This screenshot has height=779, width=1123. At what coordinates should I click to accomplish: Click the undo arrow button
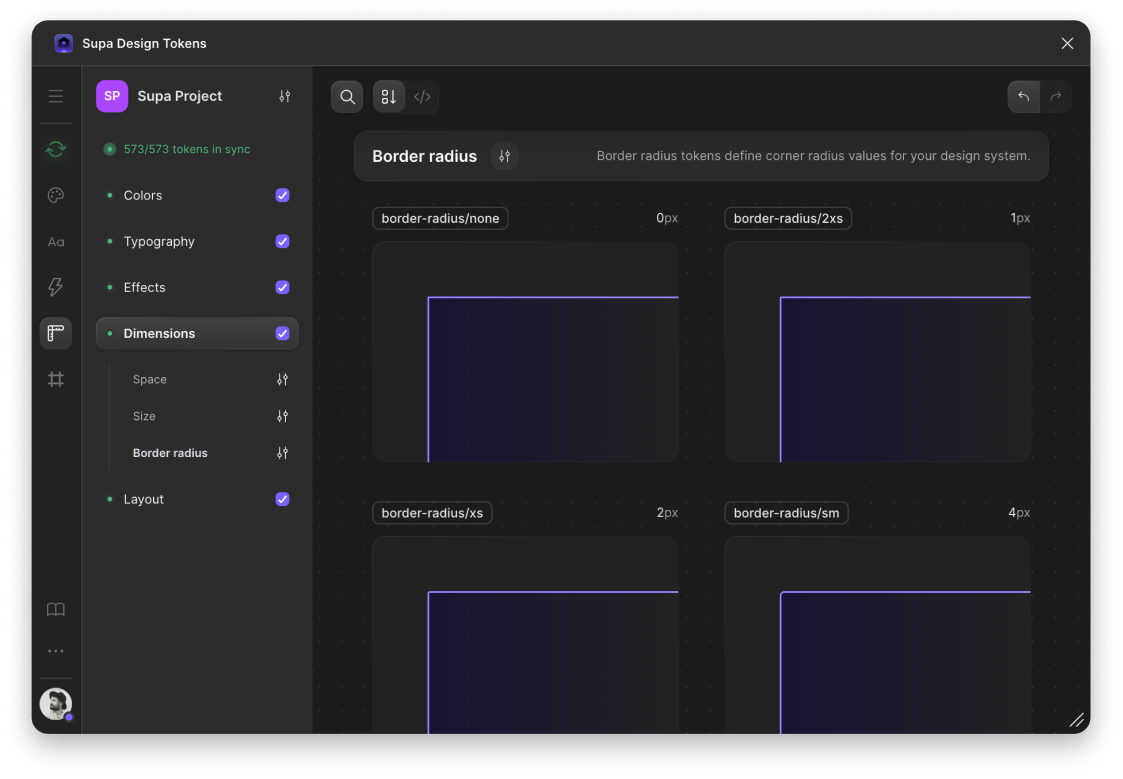[1023, 97]
